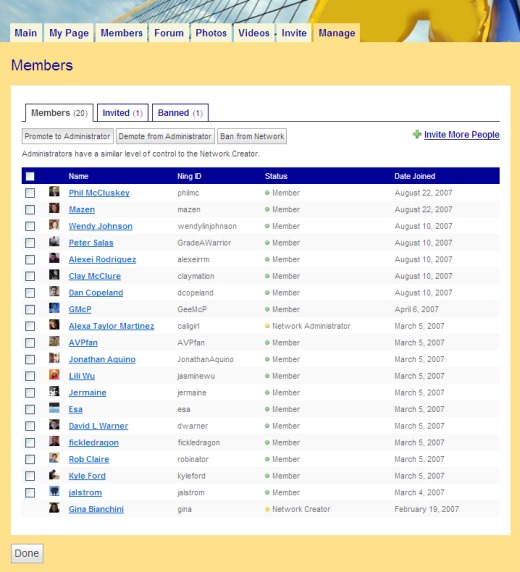The width and height of the screenshot is (520, 572).
Task: Click jalstrom's avatar icon
Action: pyautogui.click(x=54, y=491)
